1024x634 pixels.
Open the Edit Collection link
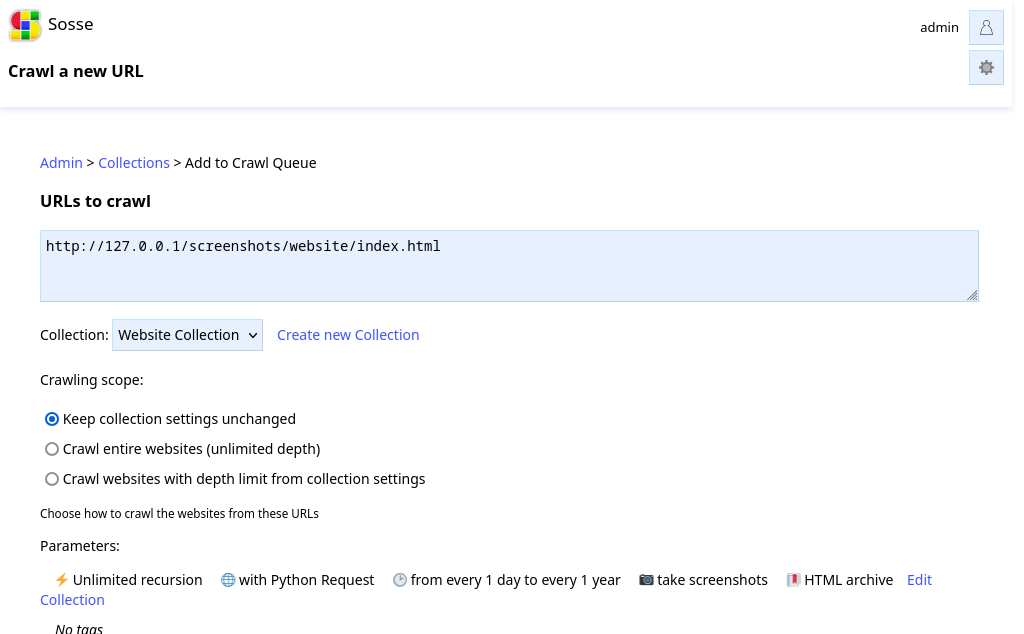pyautogui.click(x=919, y=580)
